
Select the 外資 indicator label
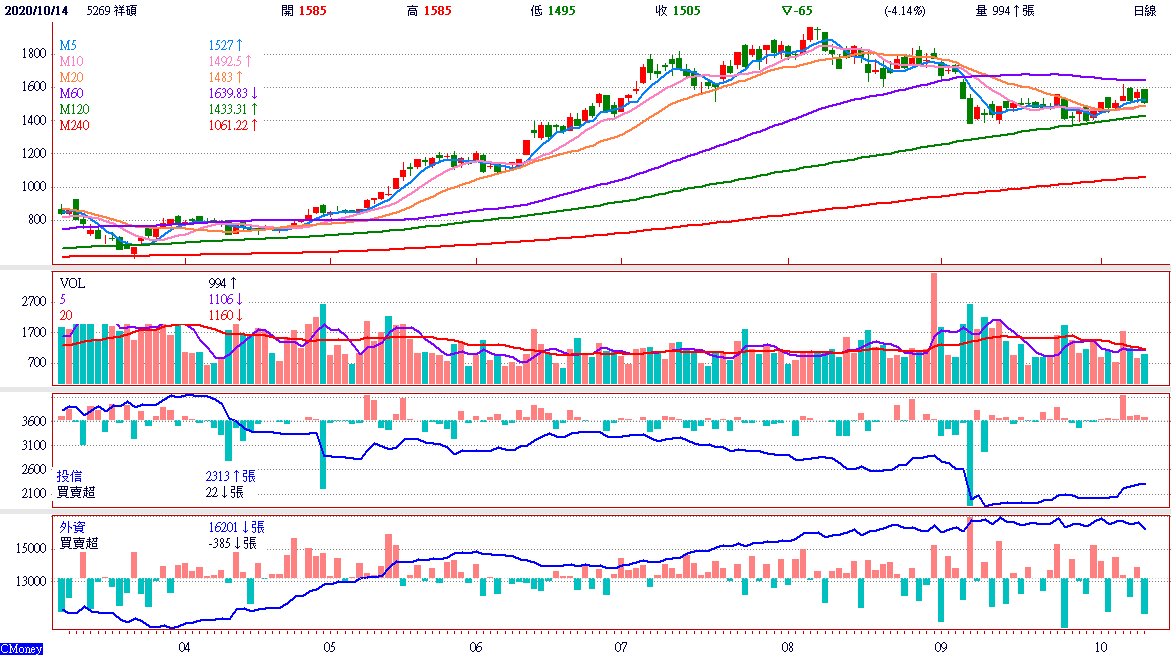click(x=72, y=527)
